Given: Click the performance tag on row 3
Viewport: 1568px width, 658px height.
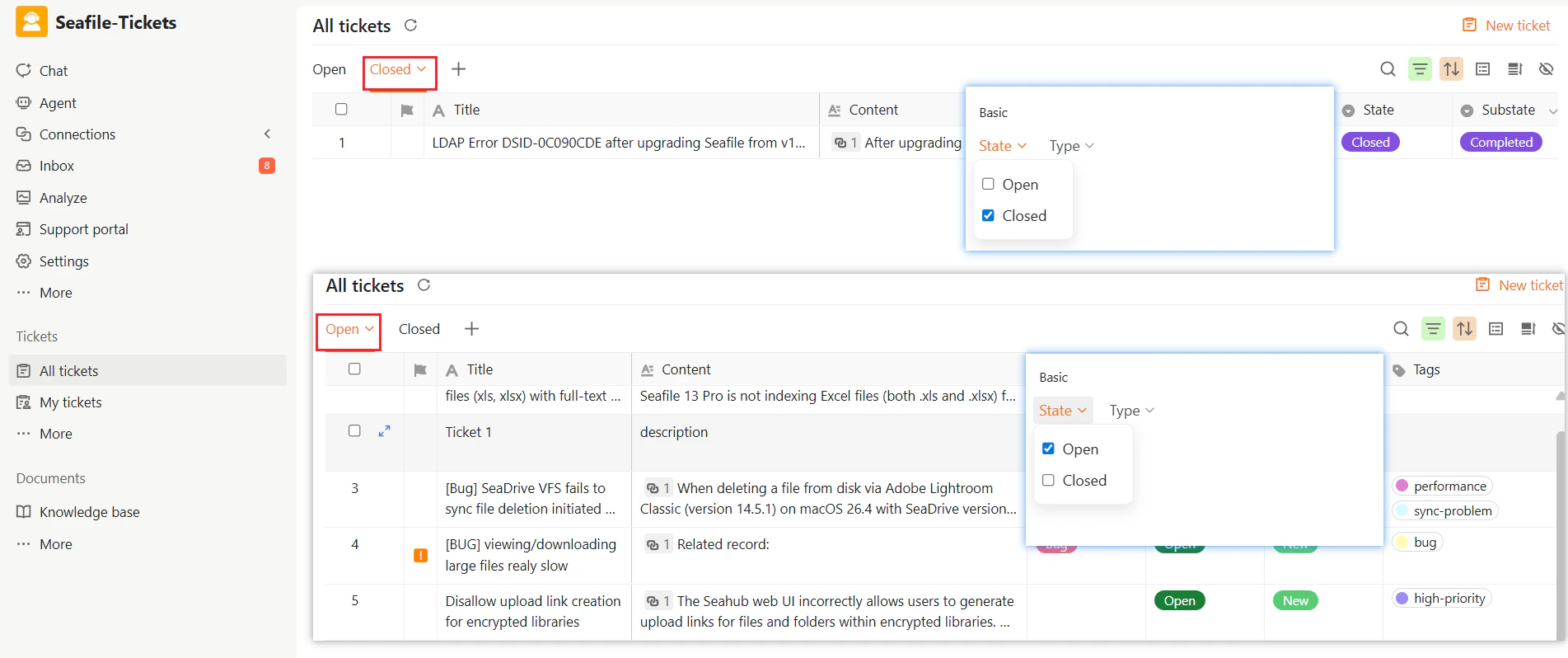Looking at the screenshot, I should [x=1442, y=486].
